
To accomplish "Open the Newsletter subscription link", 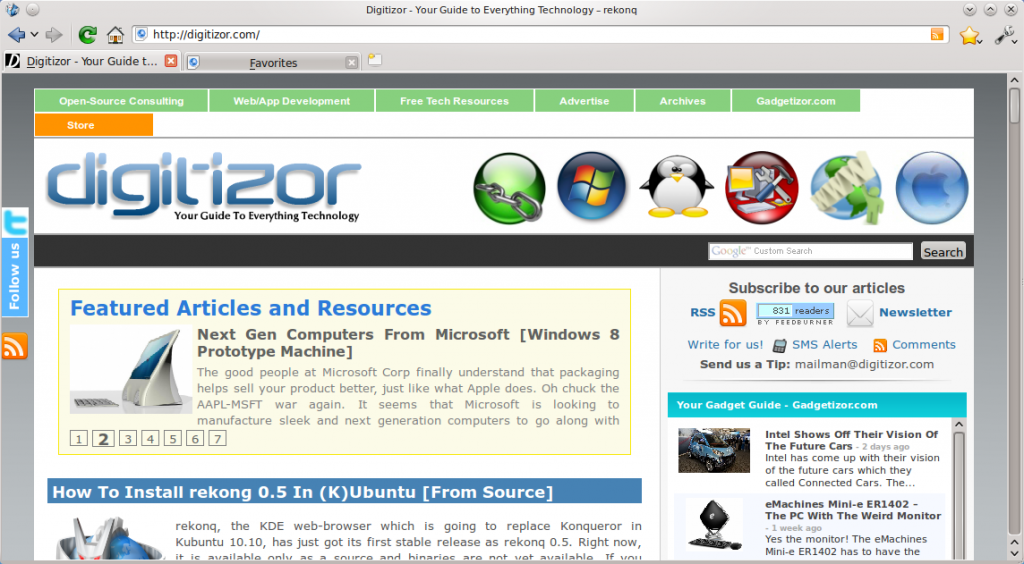I will 915,312.
